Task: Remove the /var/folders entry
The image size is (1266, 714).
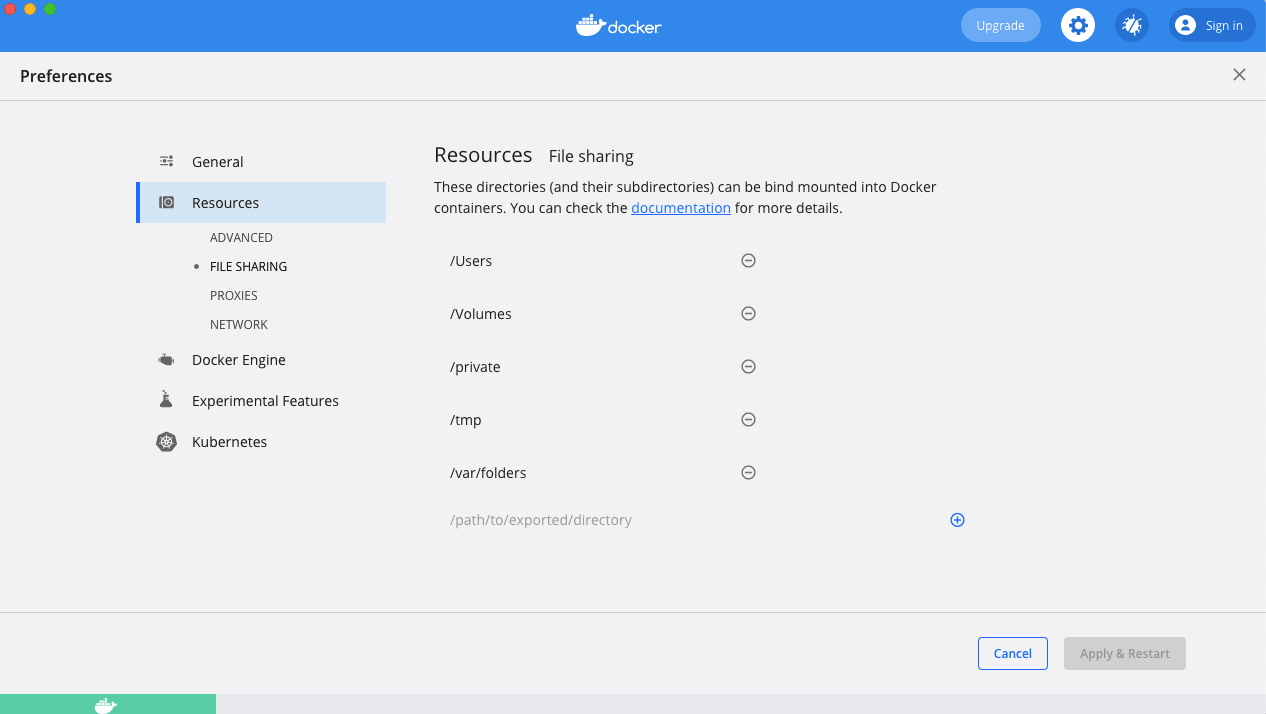Action: coord(748,472)
